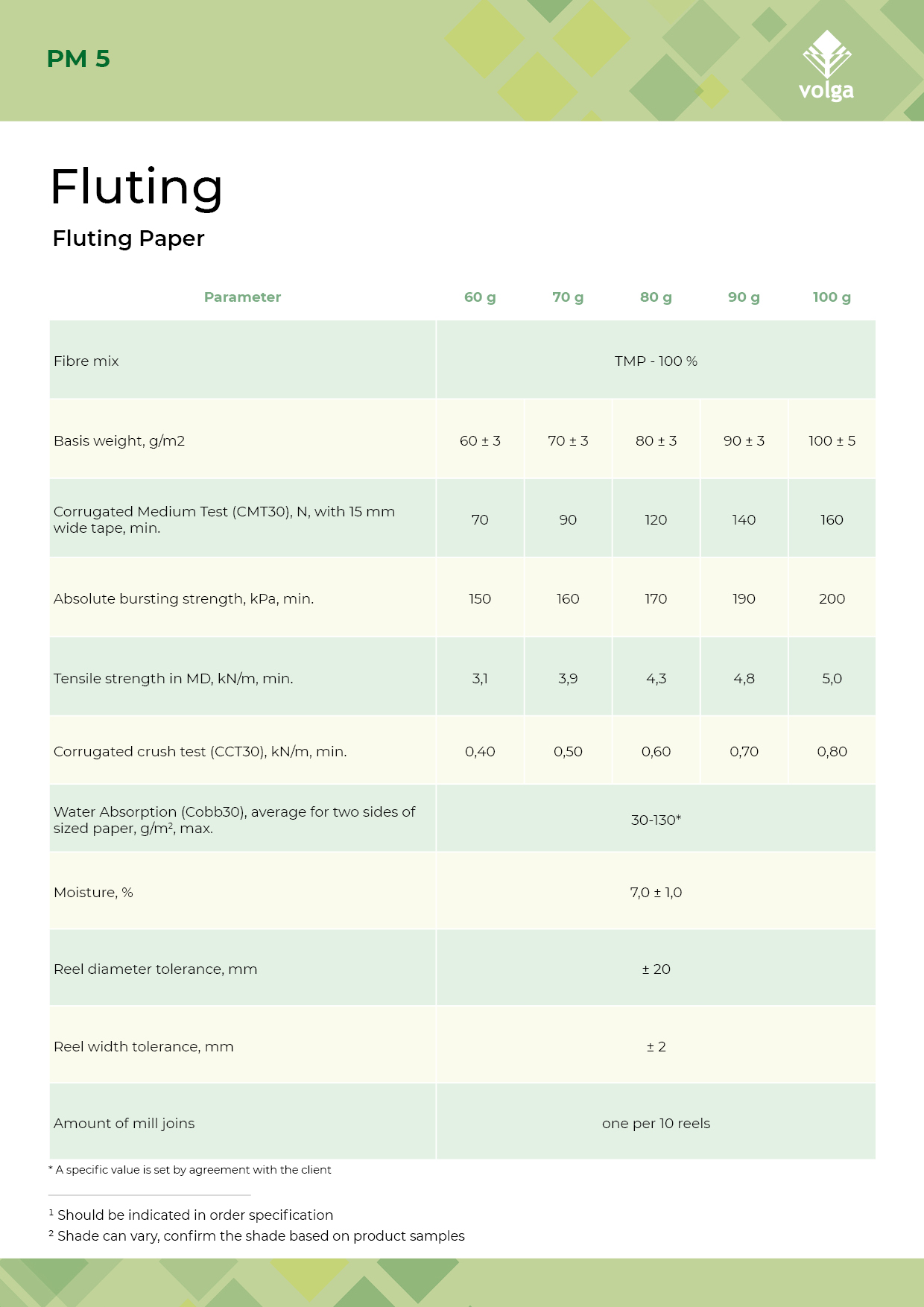Click the ± 20 reel diameter tolerance
Screen dimensions: 924x1307
coord(656,969)
